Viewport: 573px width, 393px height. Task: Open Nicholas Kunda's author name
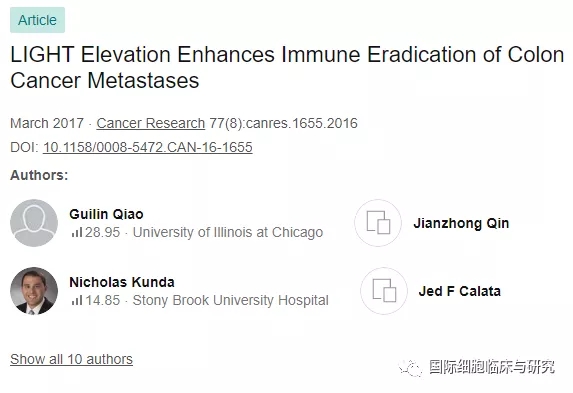click(x=122, y=282)
